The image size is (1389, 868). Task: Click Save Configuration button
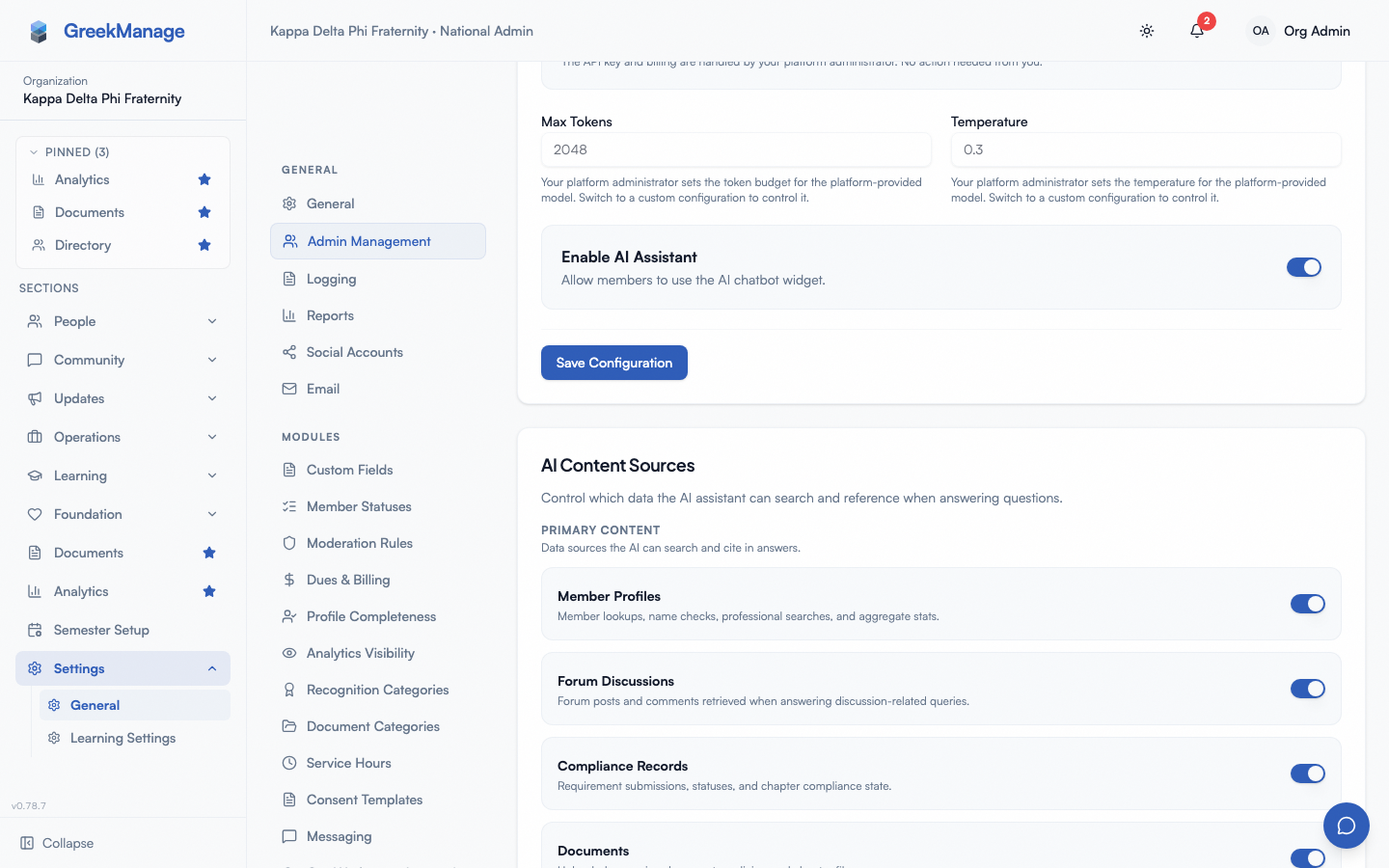(x=614, y=363)
